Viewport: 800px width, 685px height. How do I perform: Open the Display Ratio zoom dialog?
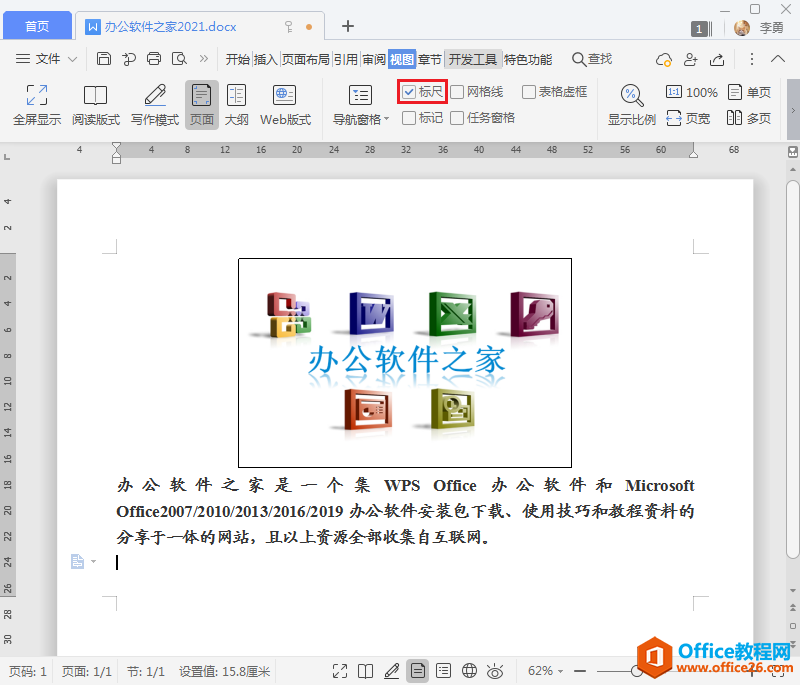[631, 105]
